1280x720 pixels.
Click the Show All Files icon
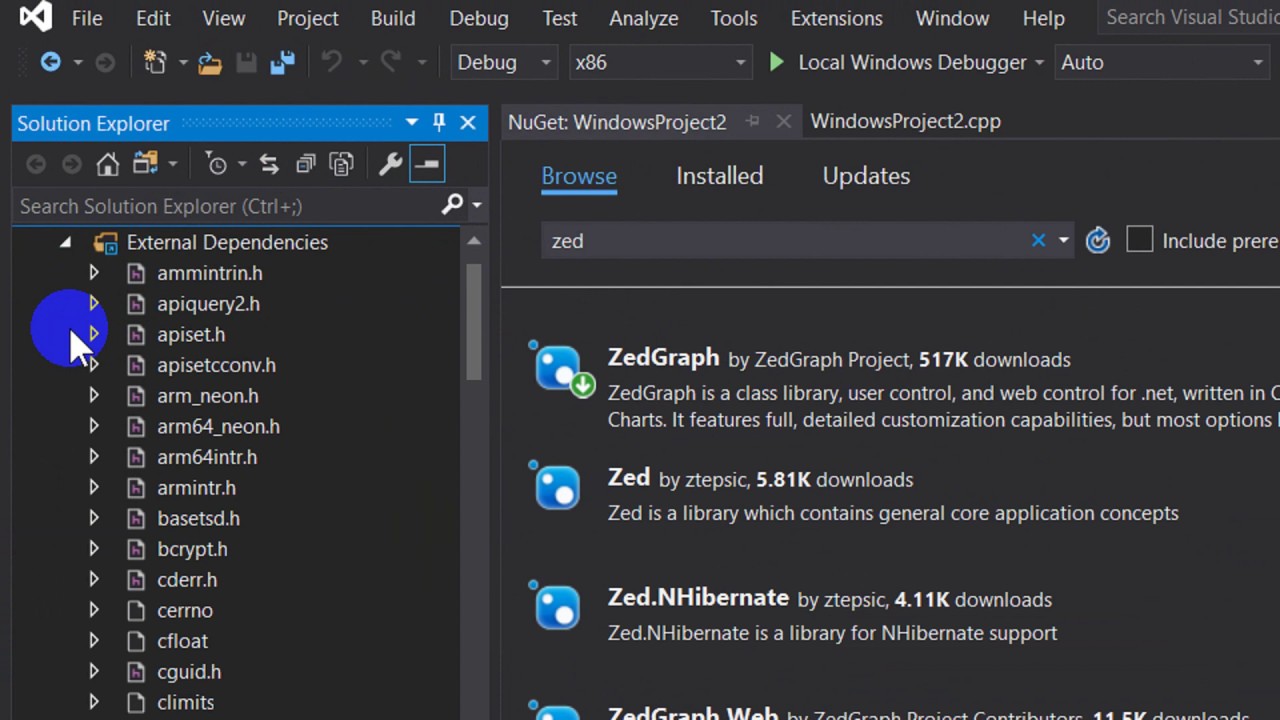(342, 164)
